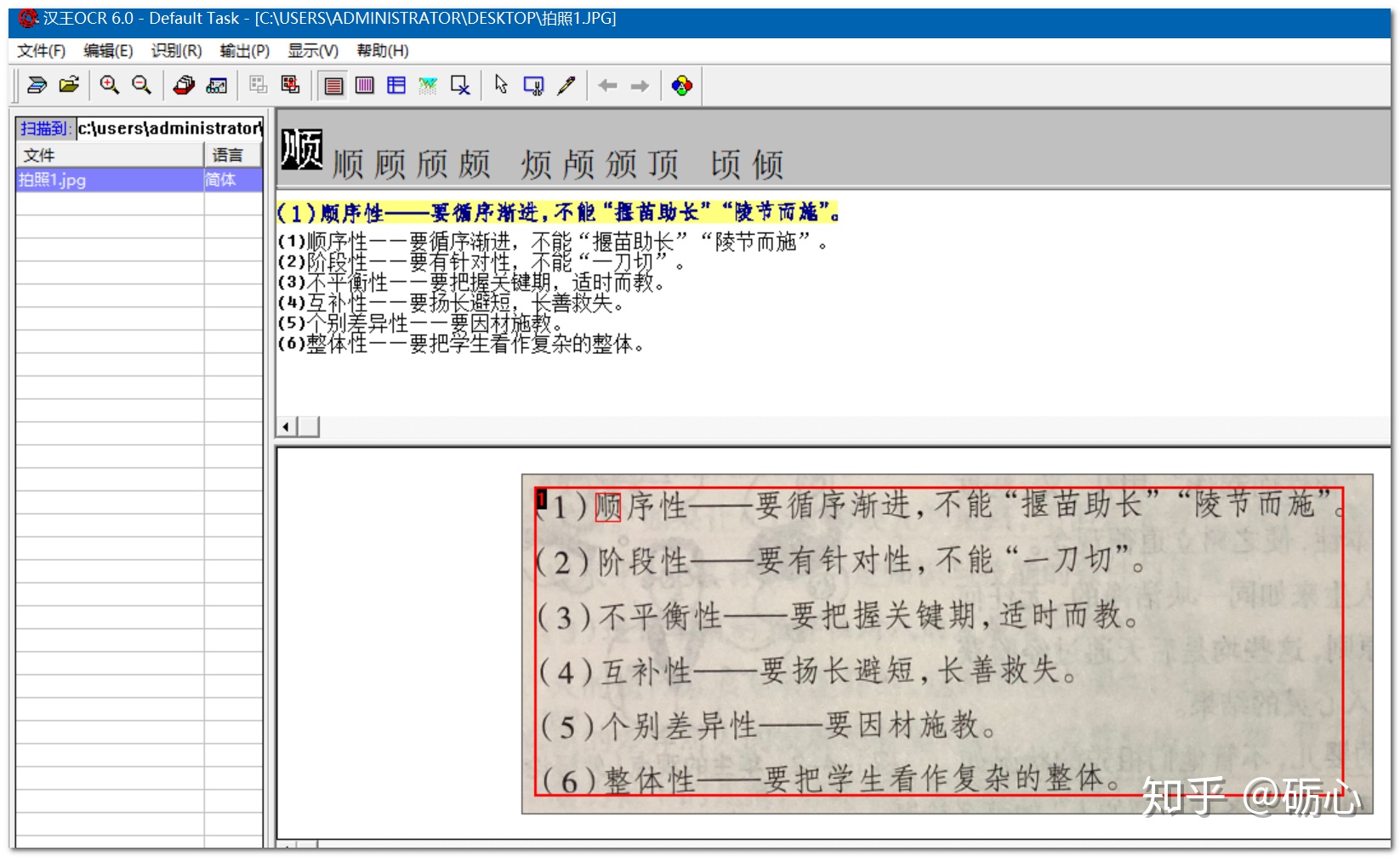Select the image region tool
Image resolution: width=1400 pixels, height=857 pixels.
click(x=428, y=85)
